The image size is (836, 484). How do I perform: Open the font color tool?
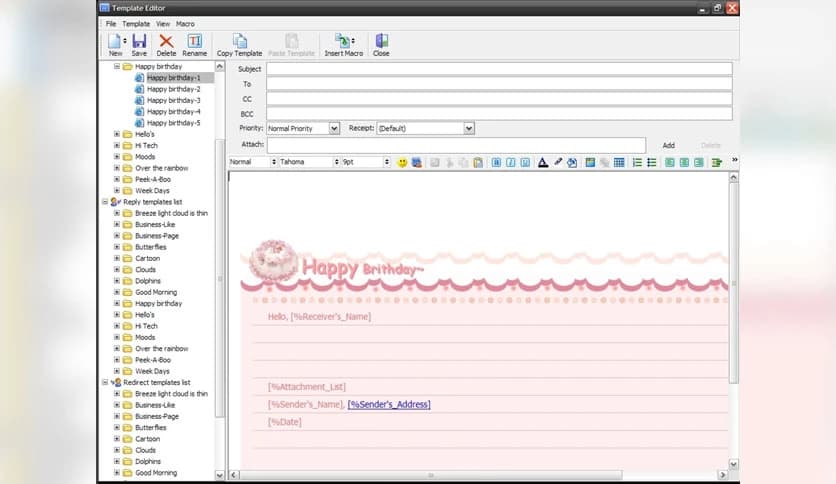(x=543, y=163)
